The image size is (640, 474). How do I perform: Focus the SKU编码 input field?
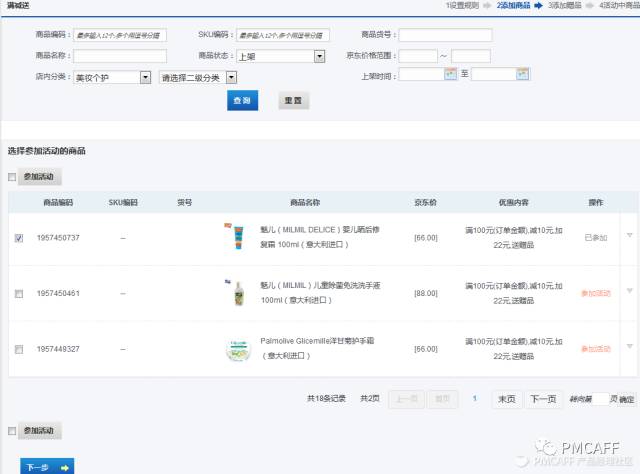pyautogui.click(x=282, y=35)
